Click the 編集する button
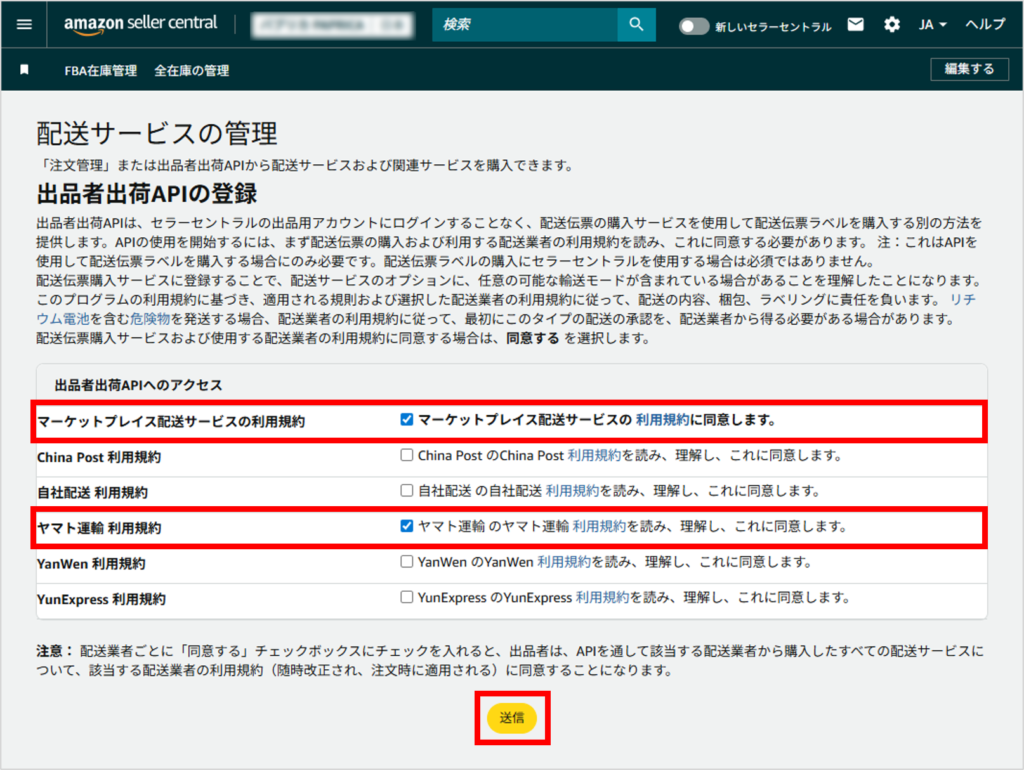The height and width of the screenshot is (770, 1024). tap(963, 69)
